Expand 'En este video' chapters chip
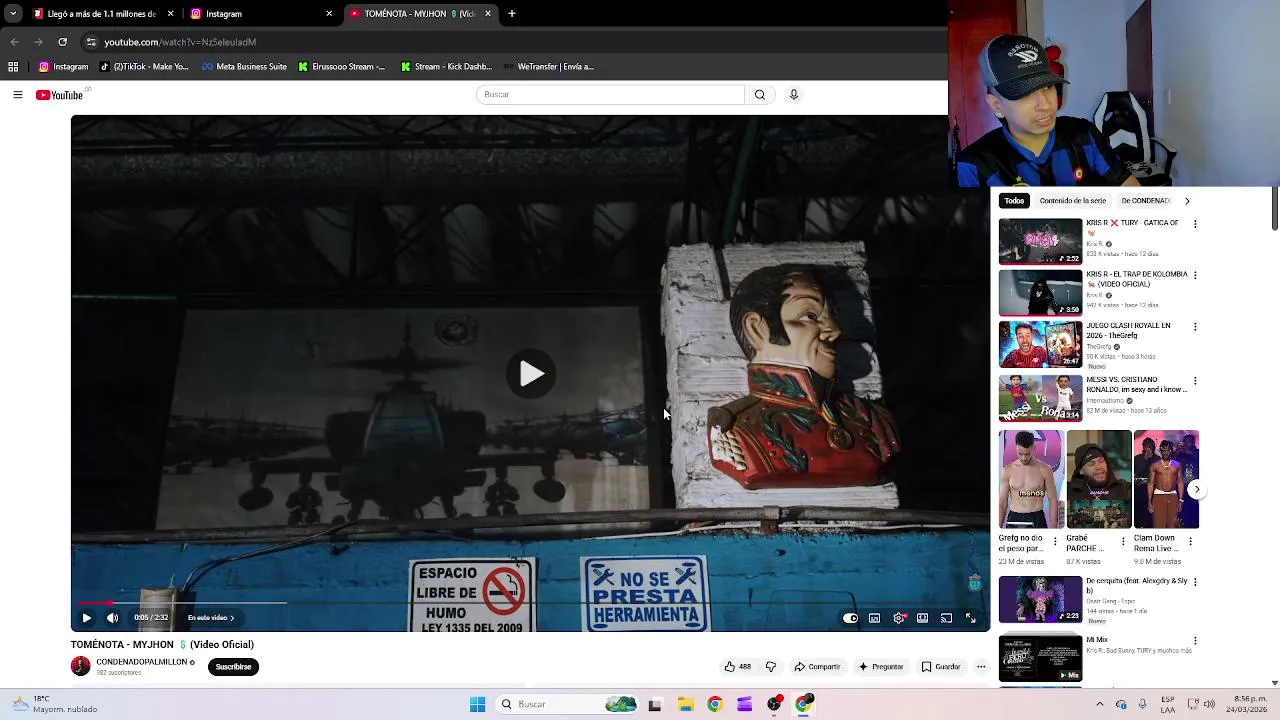The height and width of the screenshot is (720, 1280). pyautogui.click(x=211, y=618)
